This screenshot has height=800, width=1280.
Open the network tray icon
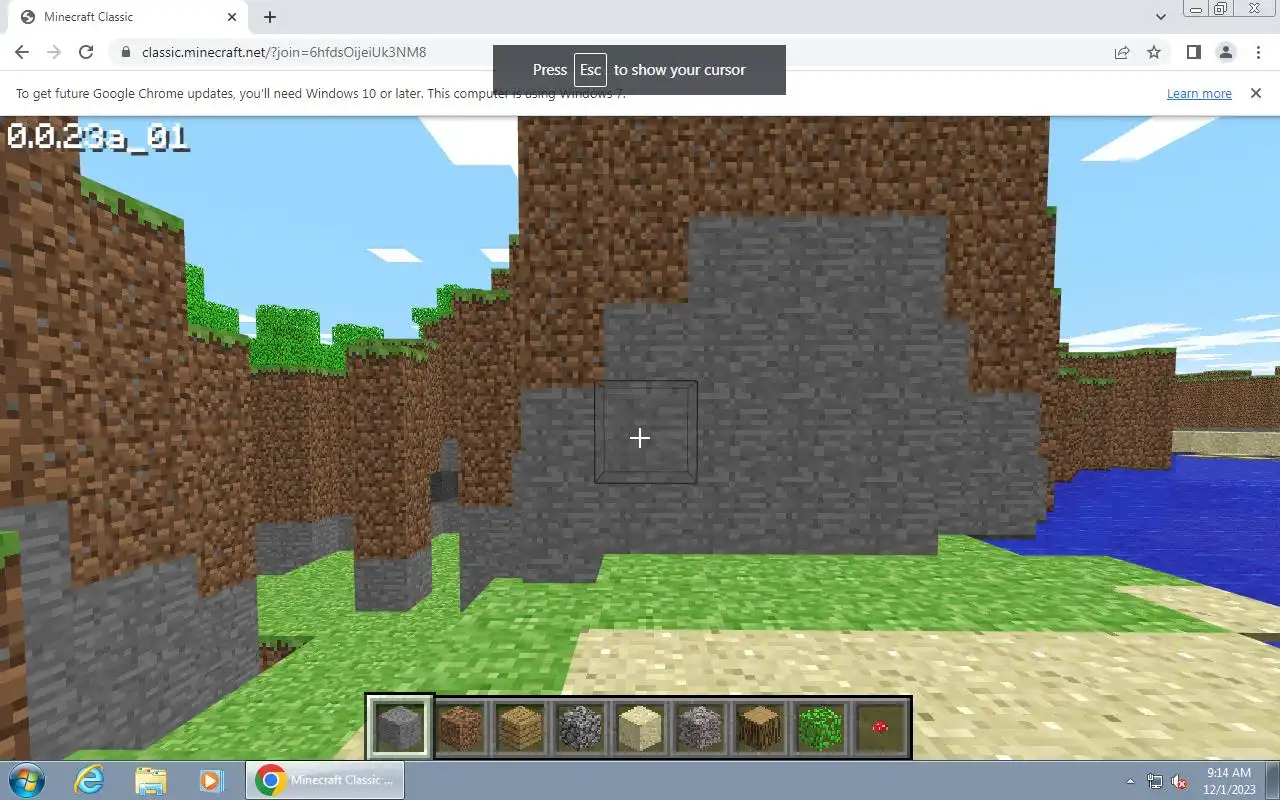point(1155,781)
